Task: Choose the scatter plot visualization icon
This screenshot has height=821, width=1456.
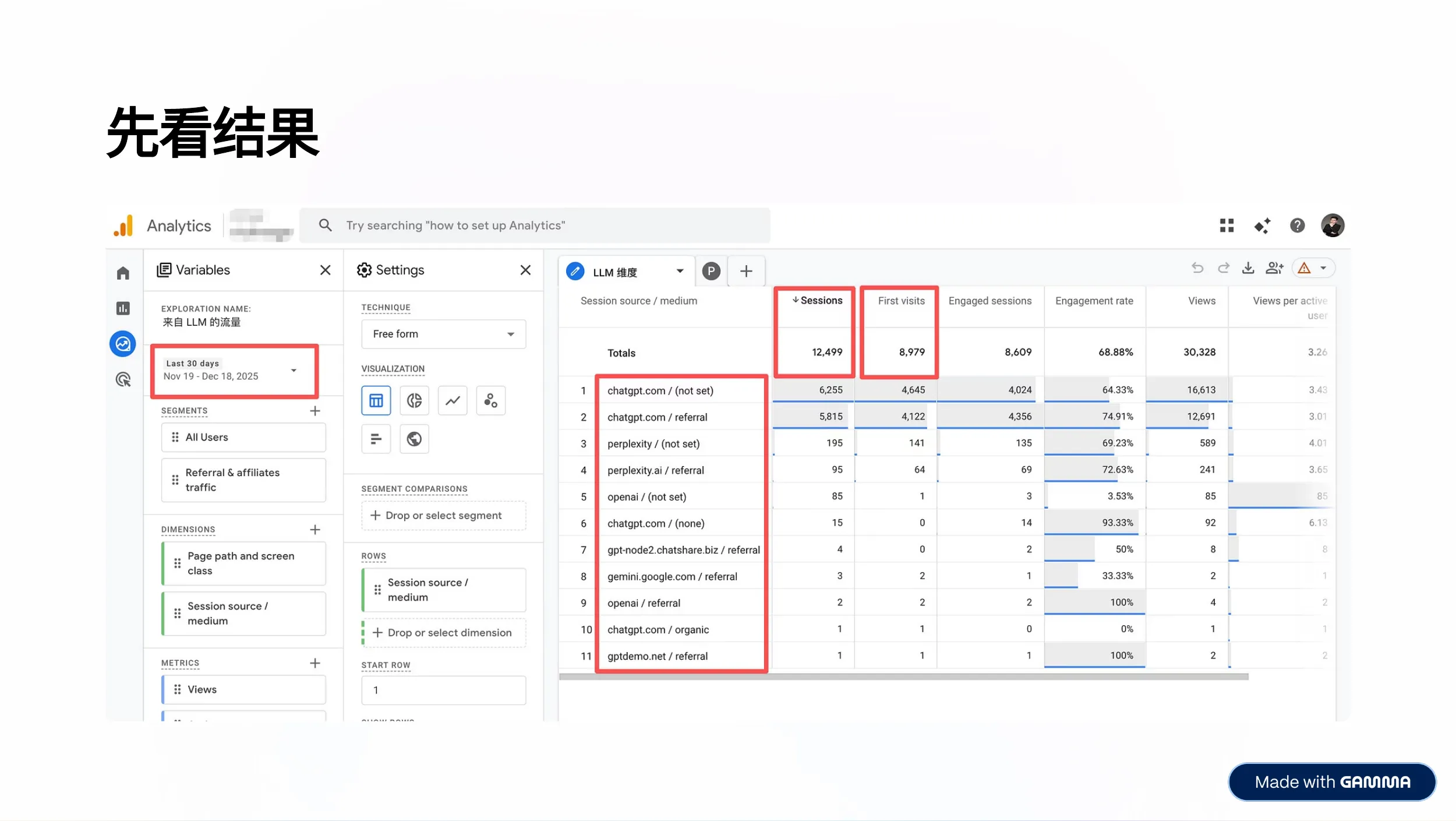Action: click(x=490, y=400)
